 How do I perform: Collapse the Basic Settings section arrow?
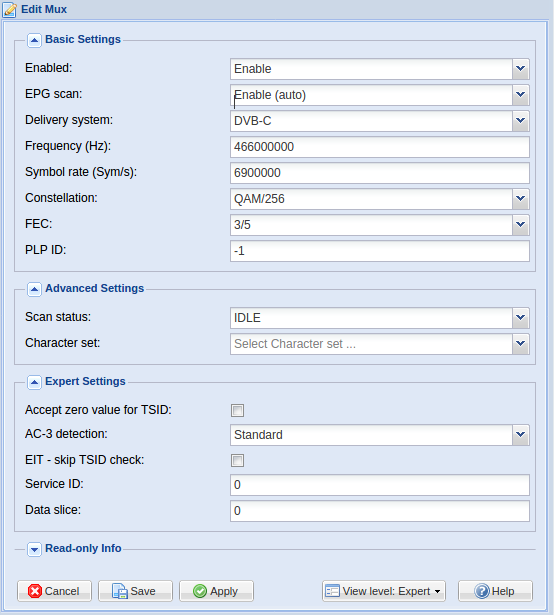[x=34, y=40]
